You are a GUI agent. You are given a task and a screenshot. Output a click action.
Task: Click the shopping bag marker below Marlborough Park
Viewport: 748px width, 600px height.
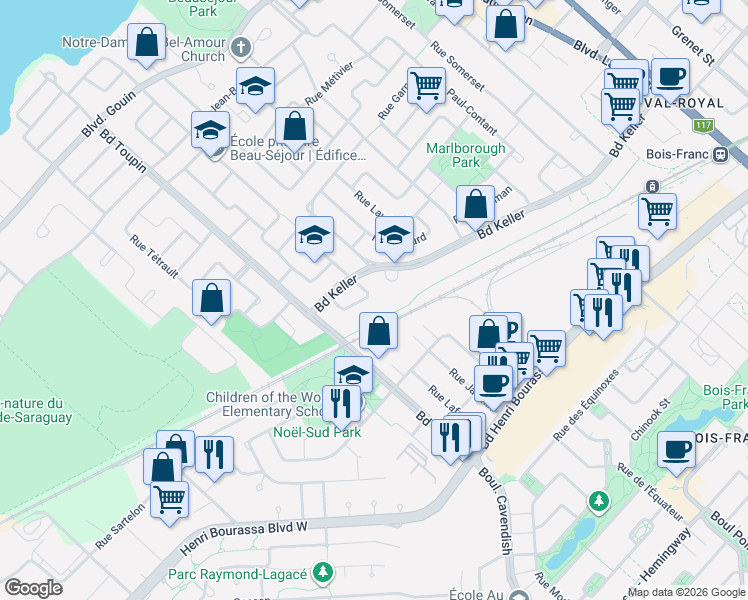coord(475,206)
